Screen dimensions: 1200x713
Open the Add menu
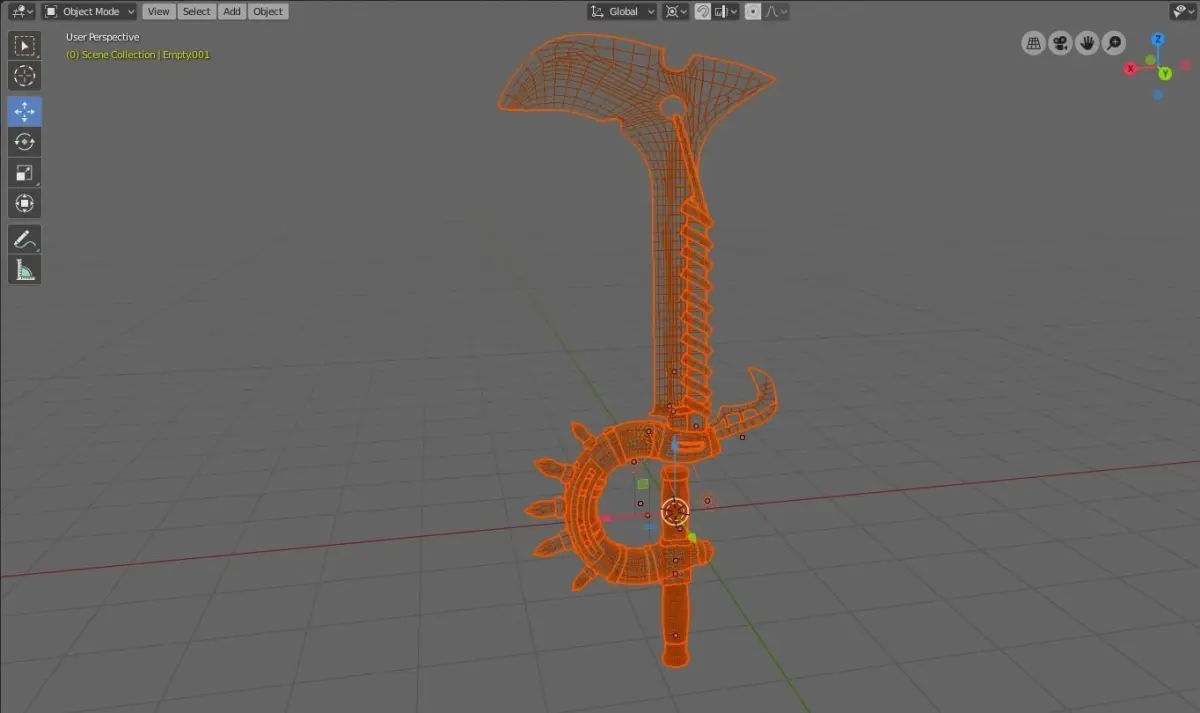point(232,12)
